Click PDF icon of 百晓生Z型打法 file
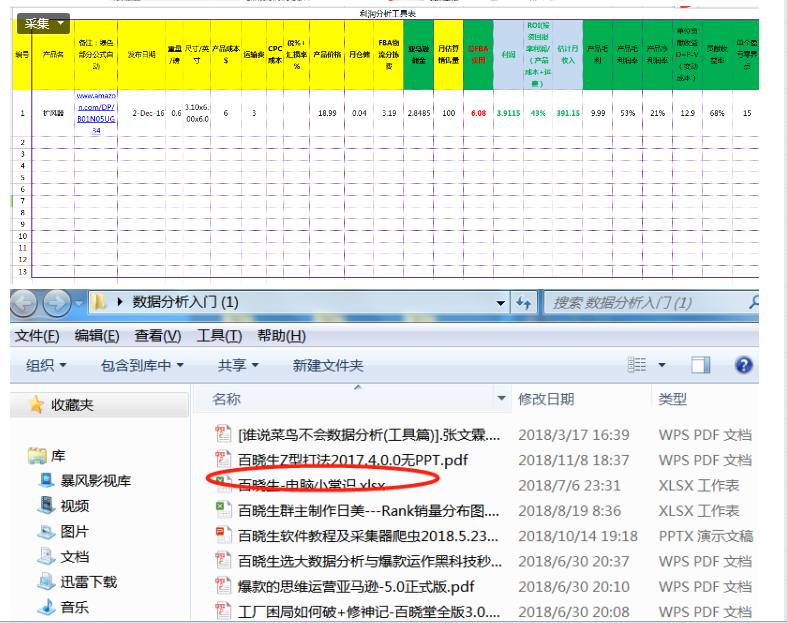 coord(223,459)
